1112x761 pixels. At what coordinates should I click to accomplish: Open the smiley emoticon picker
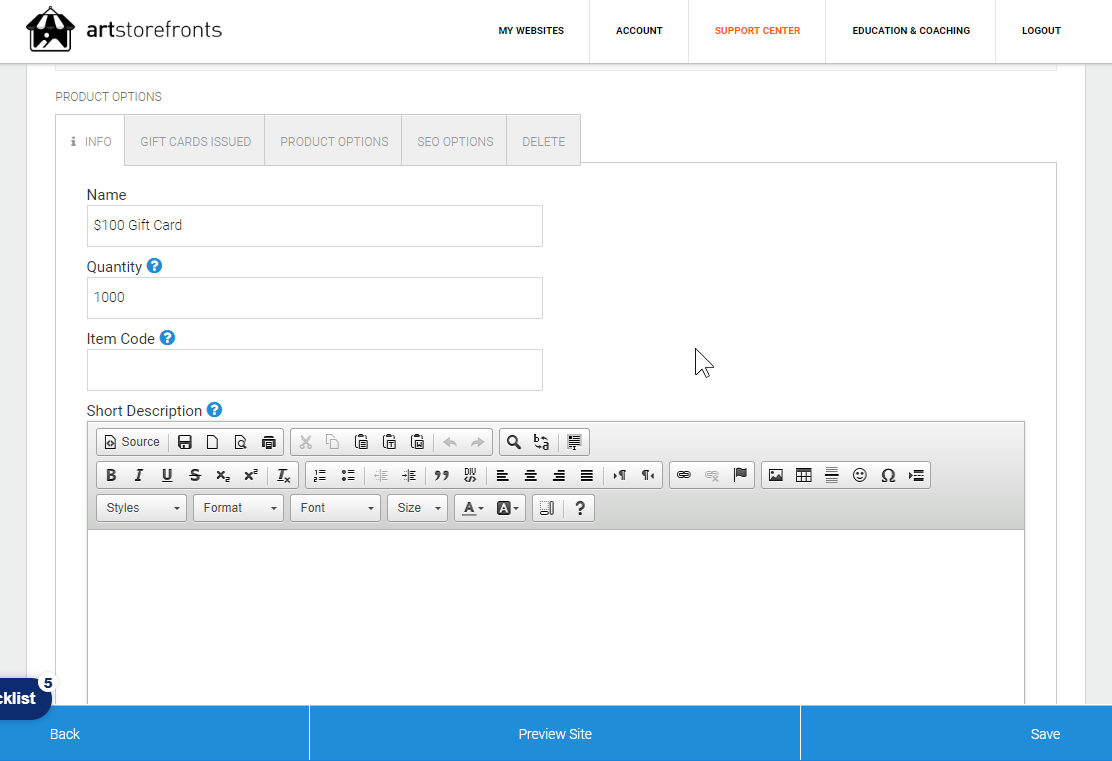point(859,475)
